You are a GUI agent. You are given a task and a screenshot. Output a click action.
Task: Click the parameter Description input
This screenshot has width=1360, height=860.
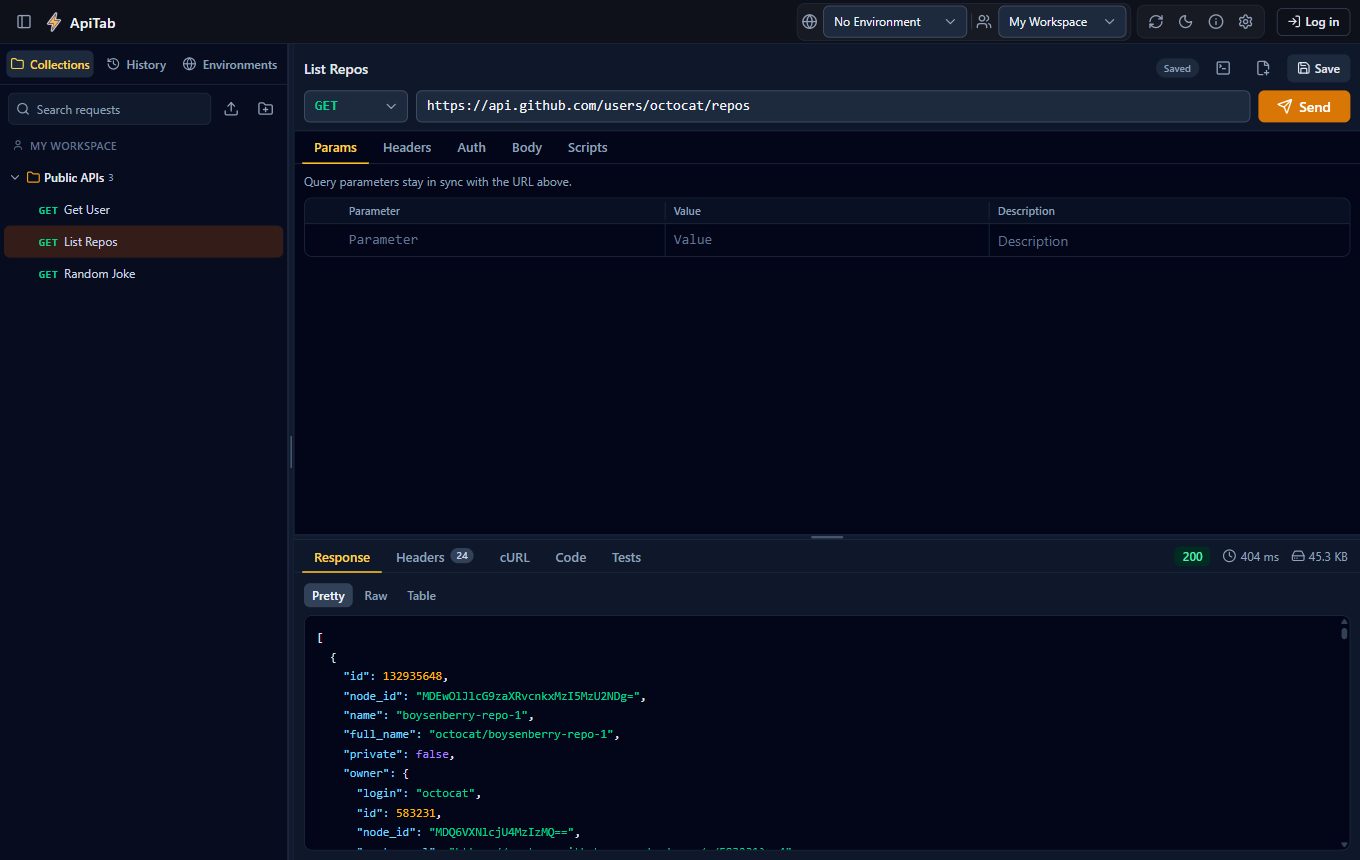pyautogui.click(x=1169, y=241)
